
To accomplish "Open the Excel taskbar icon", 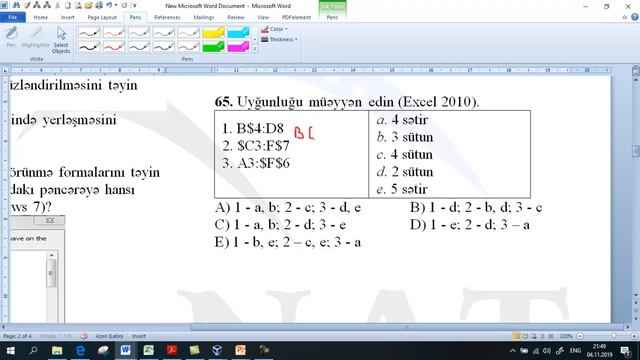I will click(x=149, y=351).
